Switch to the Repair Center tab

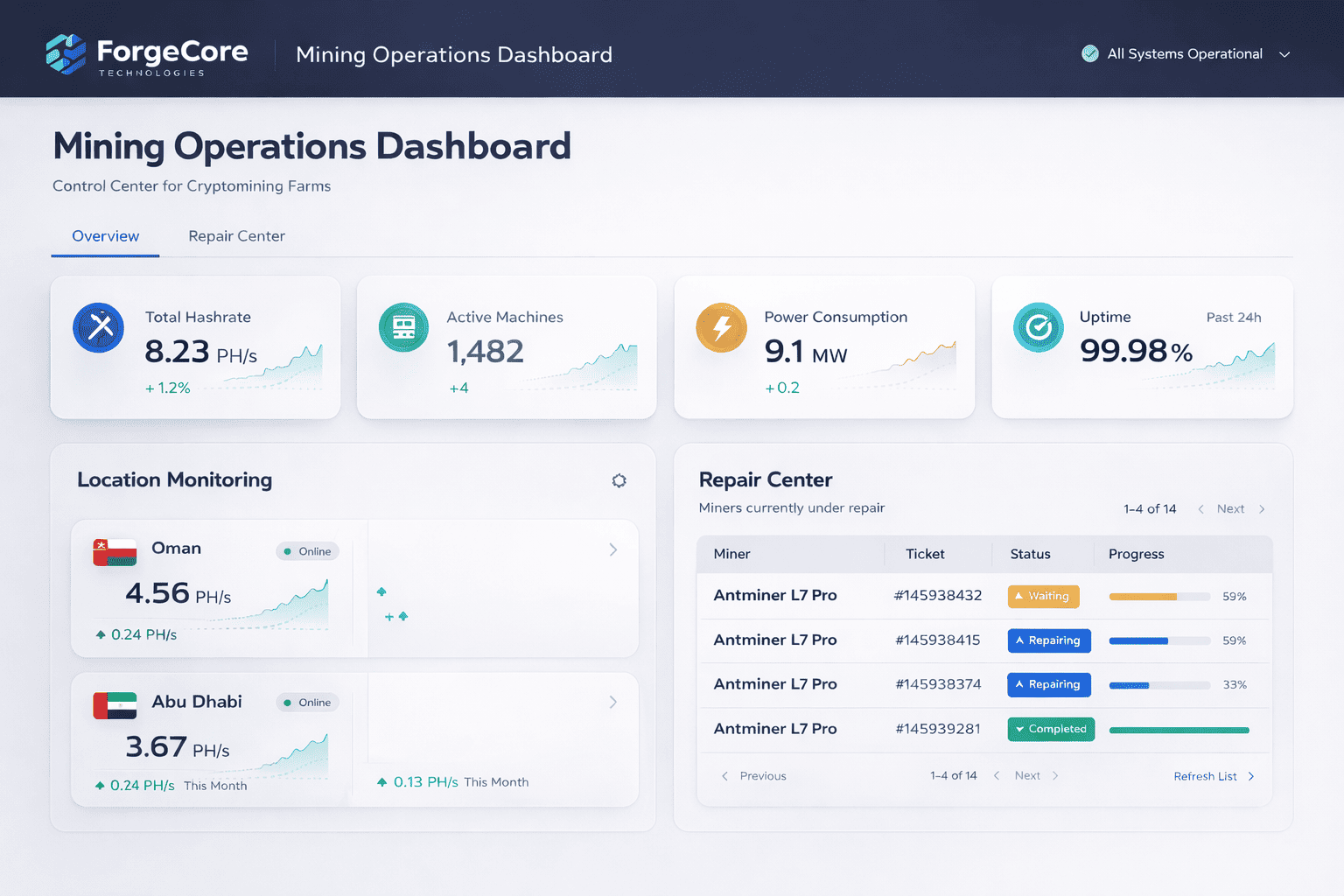pyautogui.click(x=236, y=236)
